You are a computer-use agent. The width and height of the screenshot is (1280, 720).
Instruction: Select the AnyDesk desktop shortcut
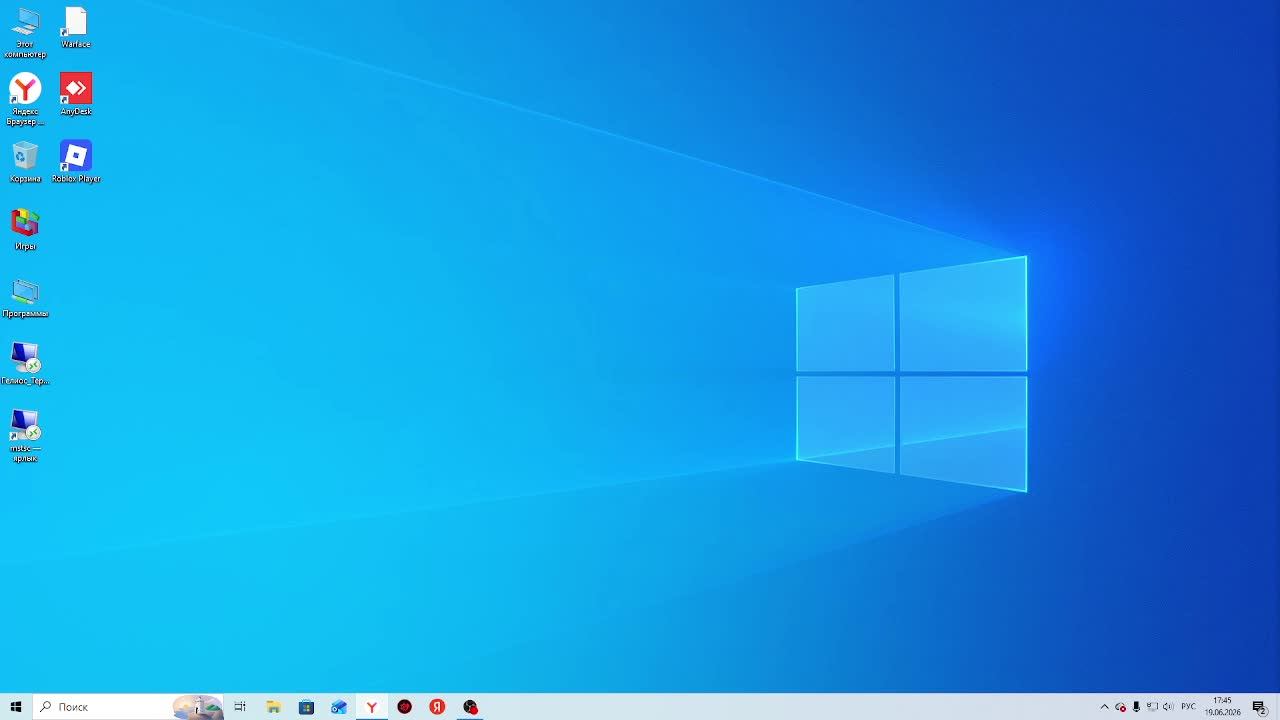pyautogui.click(x=76, y=94)
